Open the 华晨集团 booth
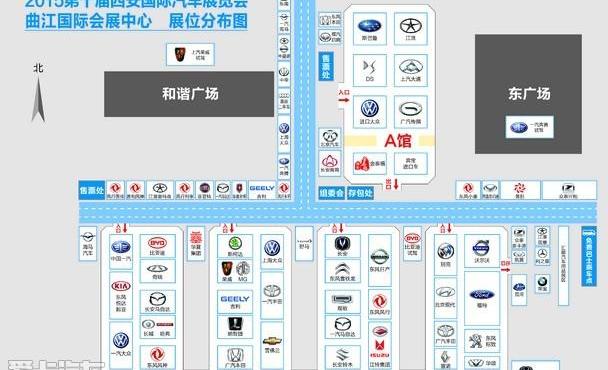Screen dimensions: 608x370 click(196, 244)
